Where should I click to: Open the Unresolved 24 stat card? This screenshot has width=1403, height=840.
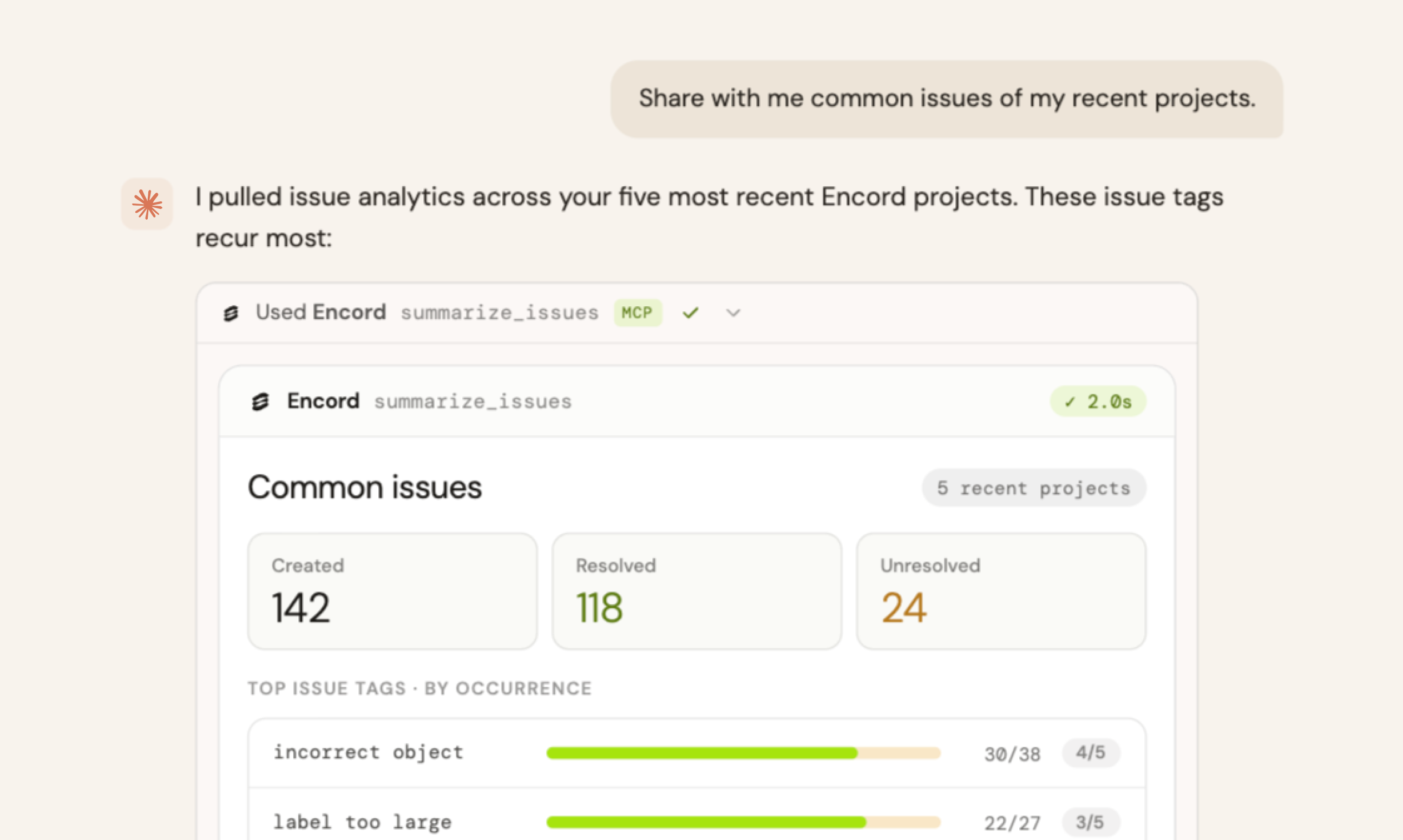[1001, 591]
